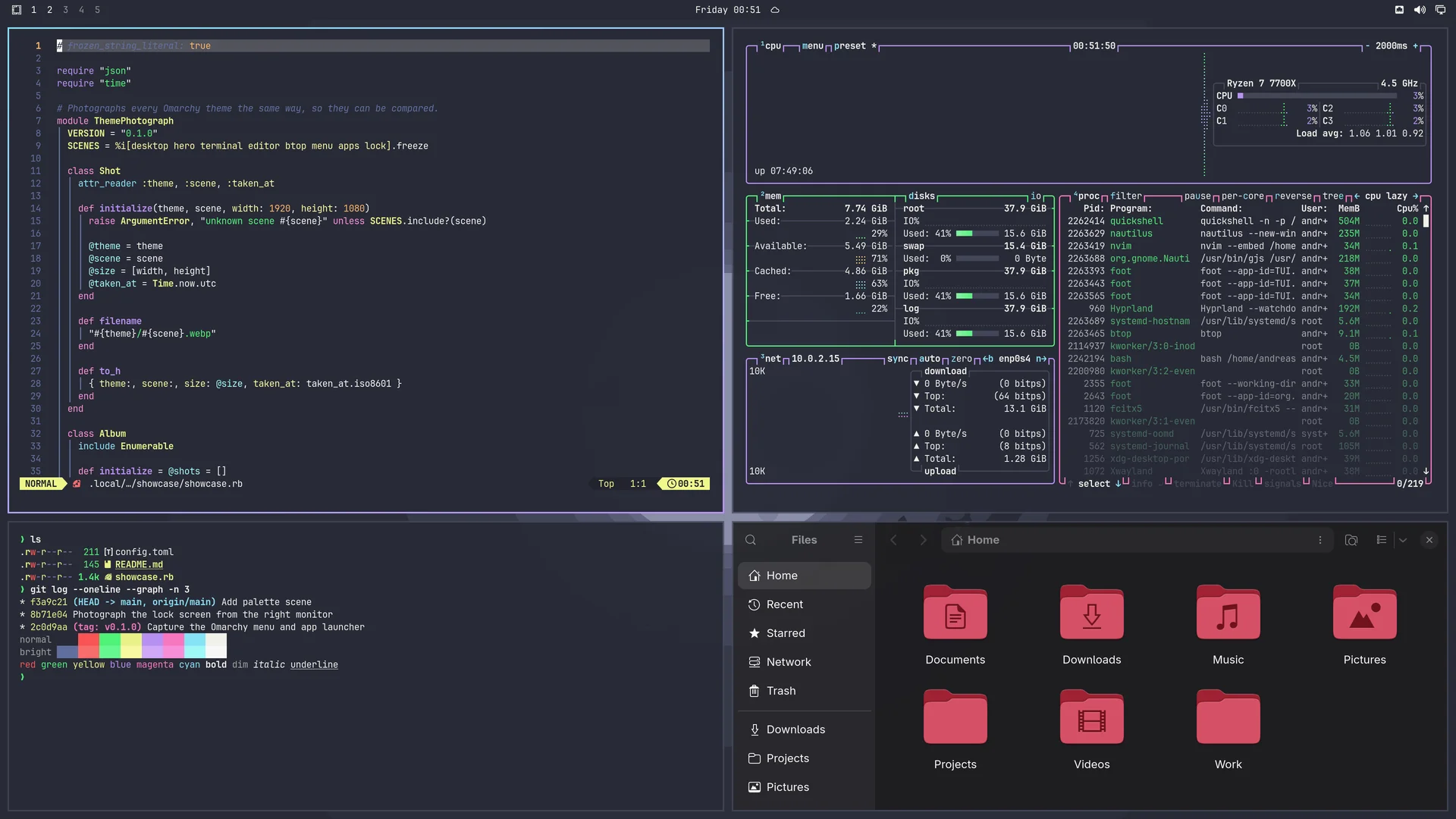The height and width of the screenshot is (819, 1456).
Task: Open the Files sidebar hamburger menu
Action: (858, 540)
